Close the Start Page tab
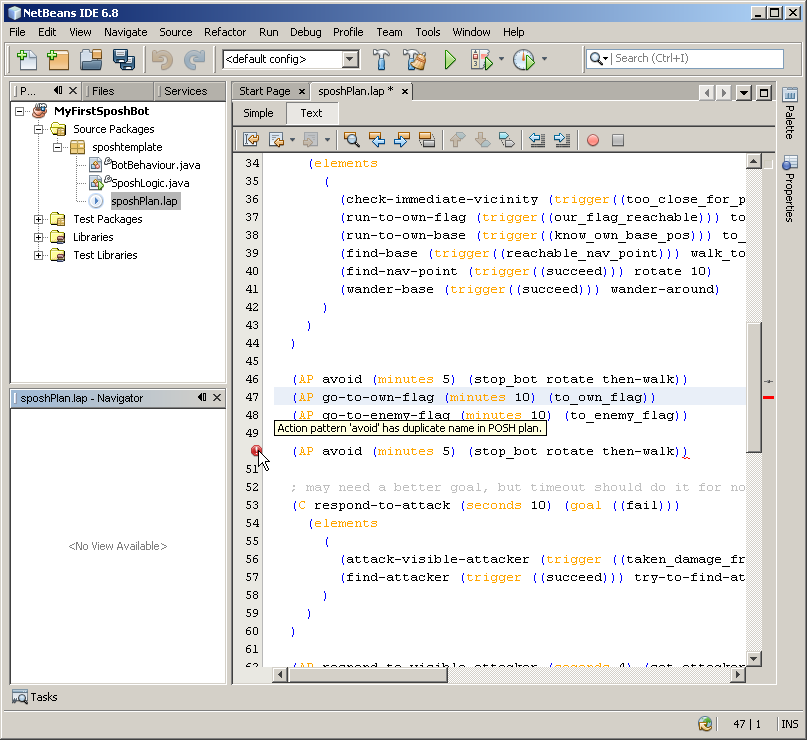Viewport: 807px width, 740px height. pos(302,92)
